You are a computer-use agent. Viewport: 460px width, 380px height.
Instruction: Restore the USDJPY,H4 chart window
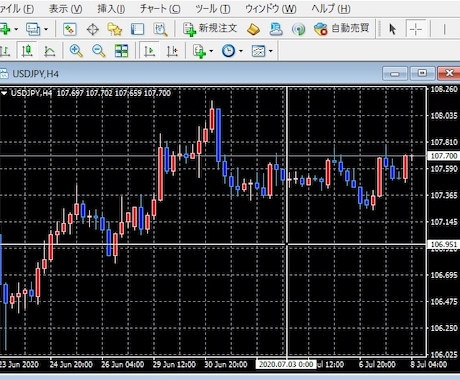(422, 73)
